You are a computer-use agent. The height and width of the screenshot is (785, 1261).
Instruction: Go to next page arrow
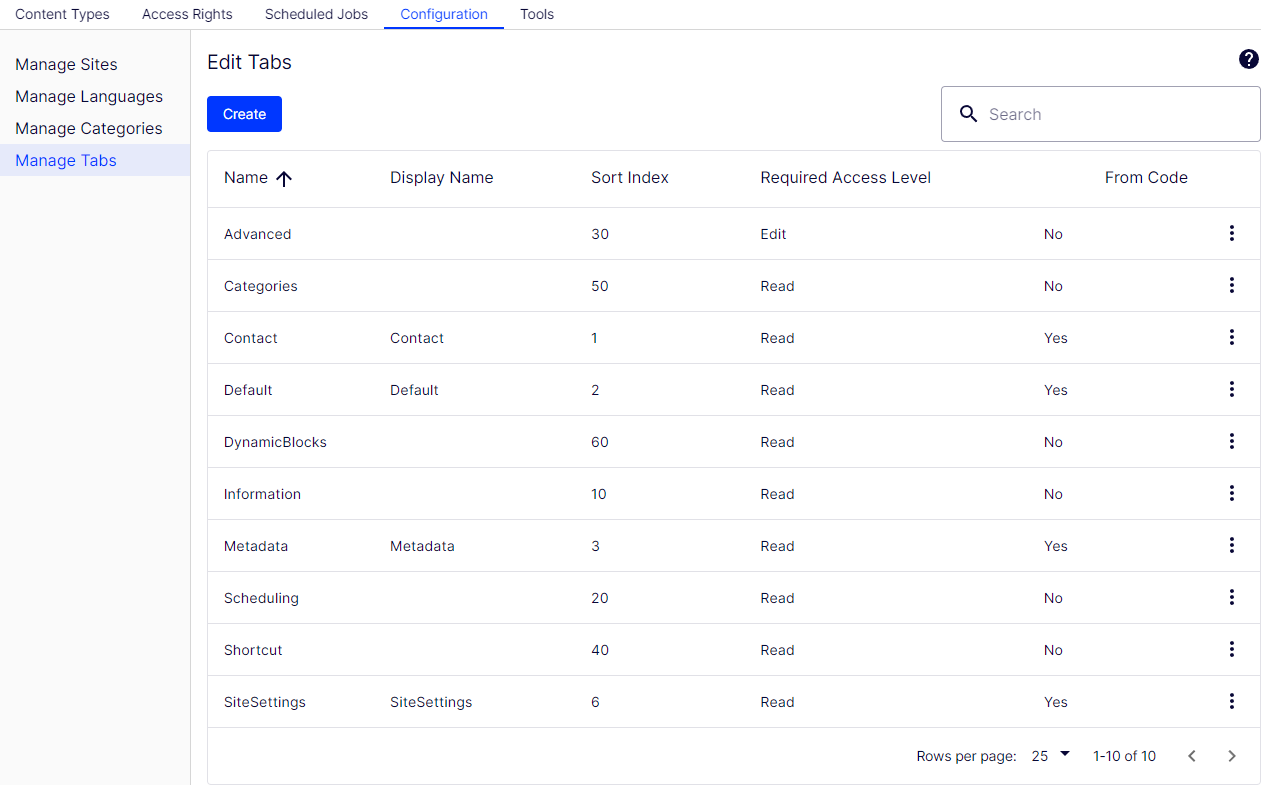pos(1232,756)
